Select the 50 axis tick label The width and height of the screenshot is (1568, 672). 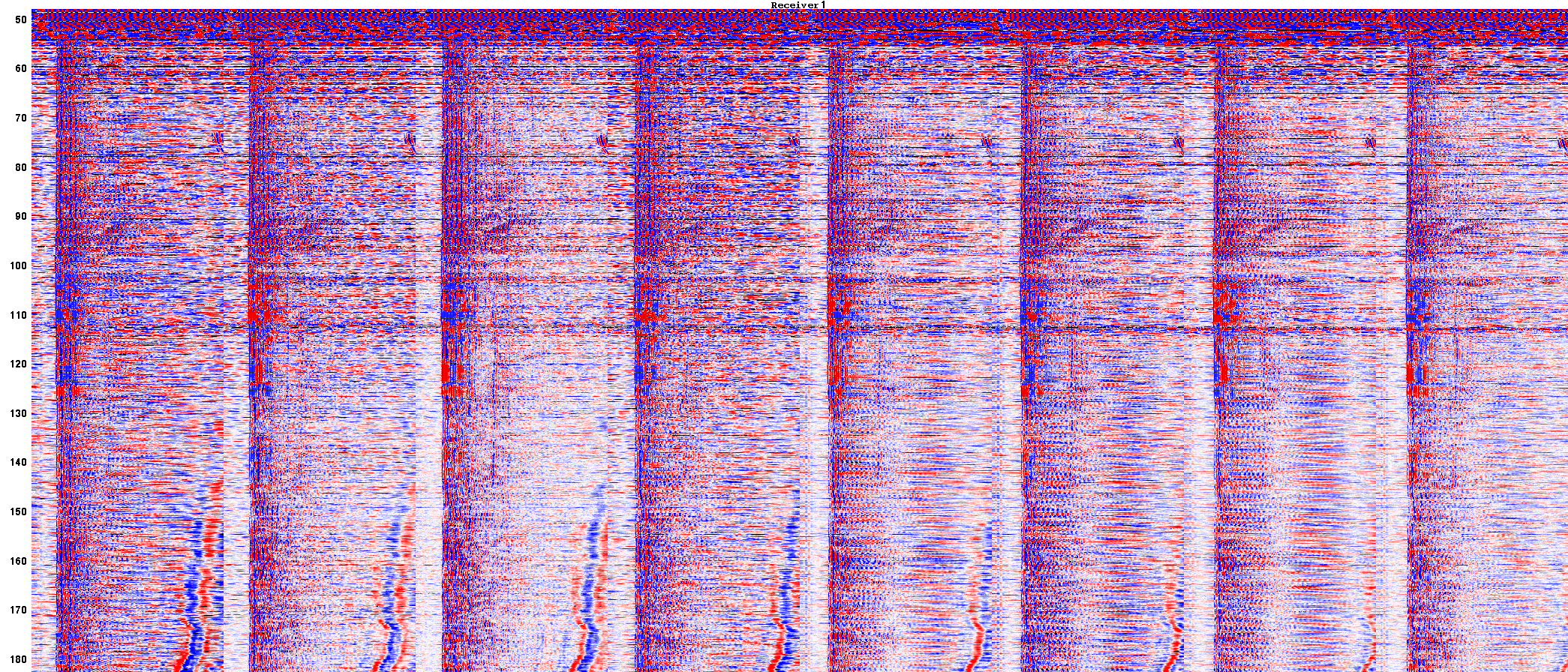pos(20,19)
